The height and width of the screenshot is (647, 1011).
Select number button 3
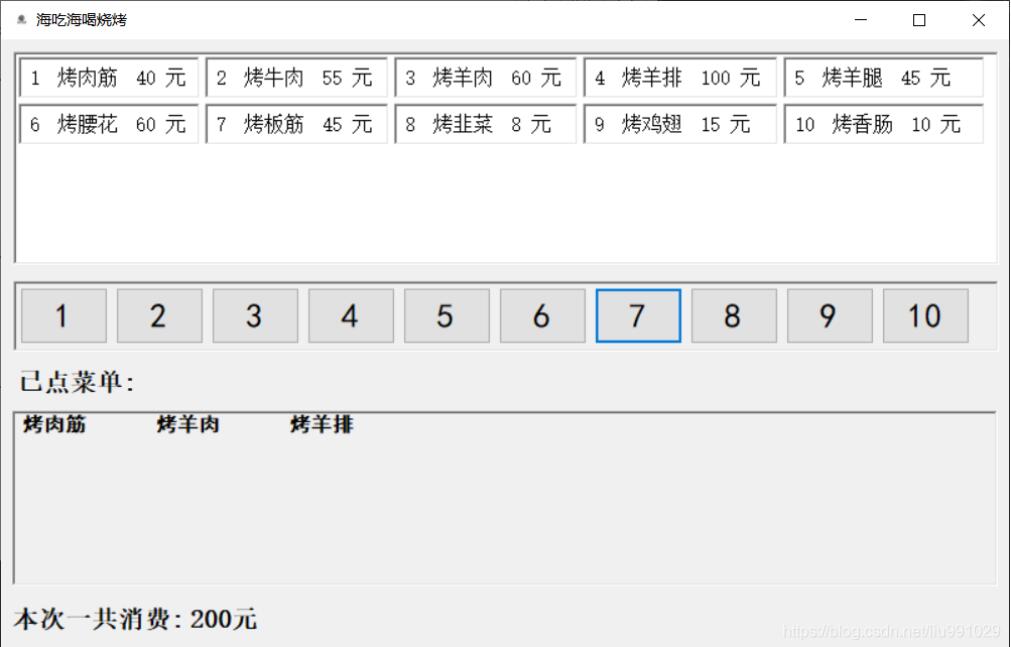click(x=255, y=315)
